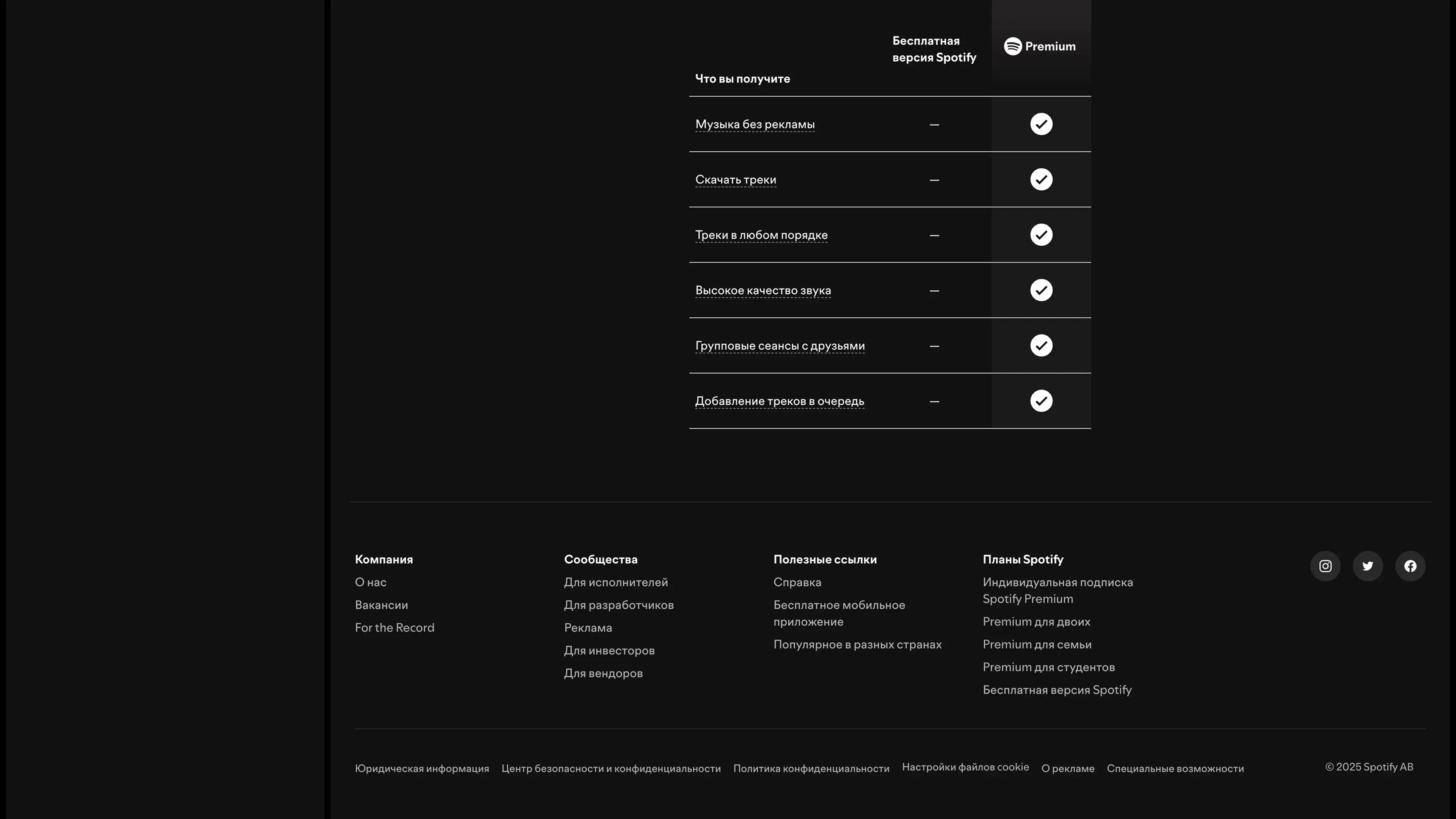Screen dimensions: 1456x819
Task: Click the checkmark icon for Музыка без рекламы
Action: coord(1041,124)
